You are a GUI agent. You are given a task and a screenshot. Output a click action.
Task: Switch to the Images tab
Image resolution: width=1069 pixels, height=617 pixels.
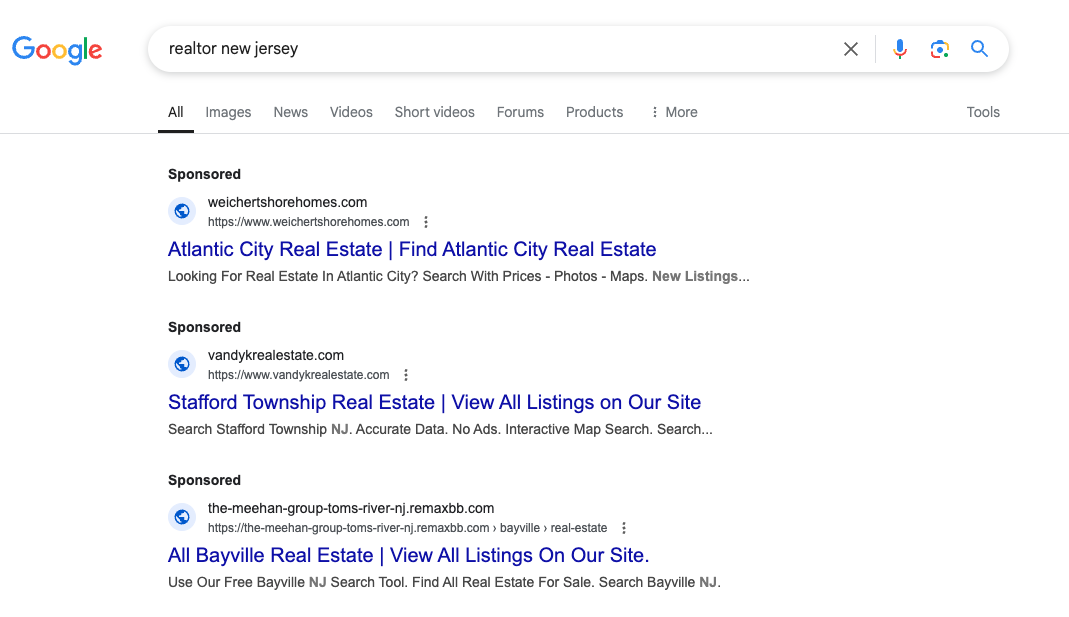(x=228, y=112)
